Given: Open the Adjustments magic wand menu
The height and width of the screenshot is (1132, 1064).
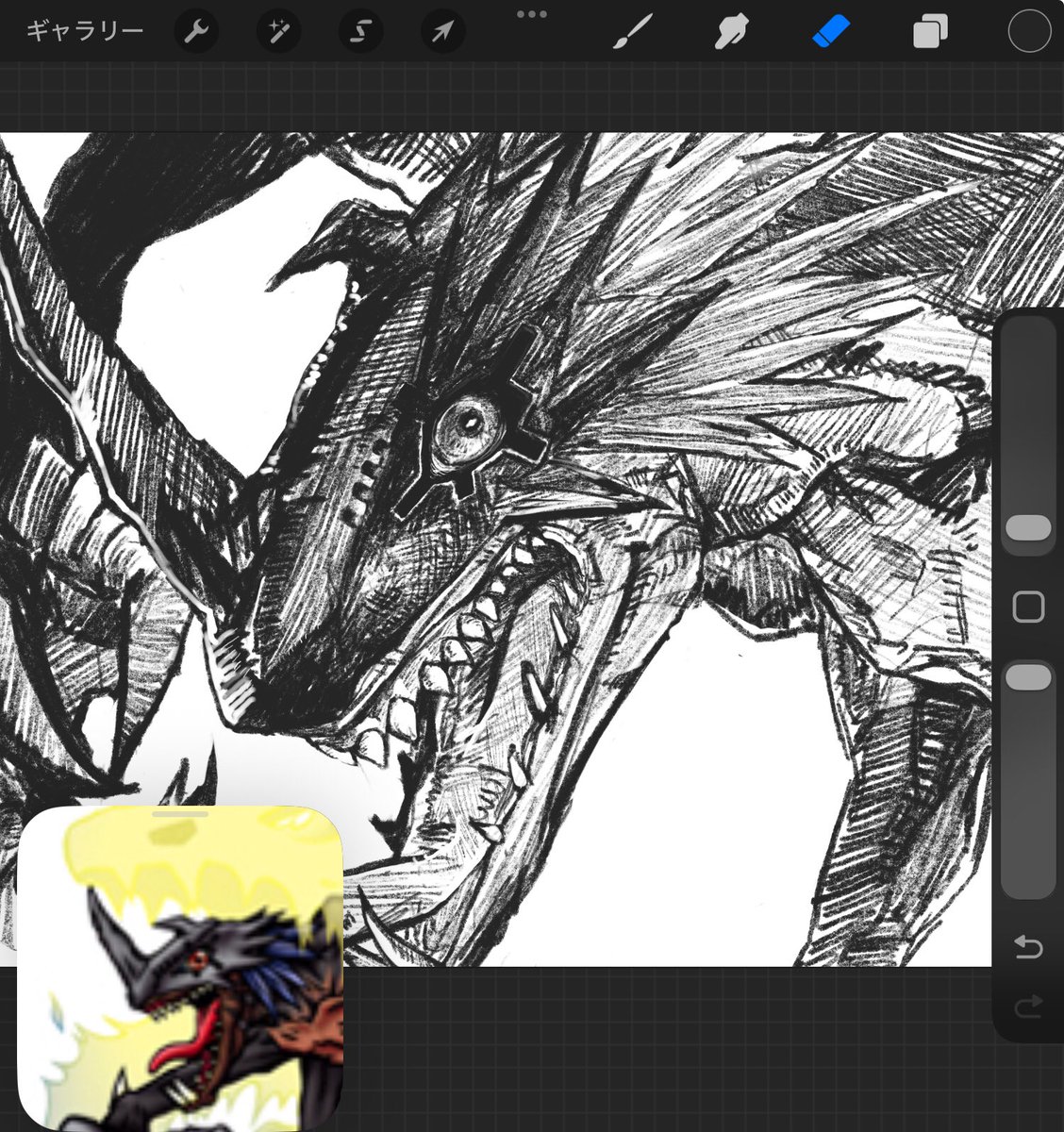Looking at the screenshot, I should (x=278, y=32).
